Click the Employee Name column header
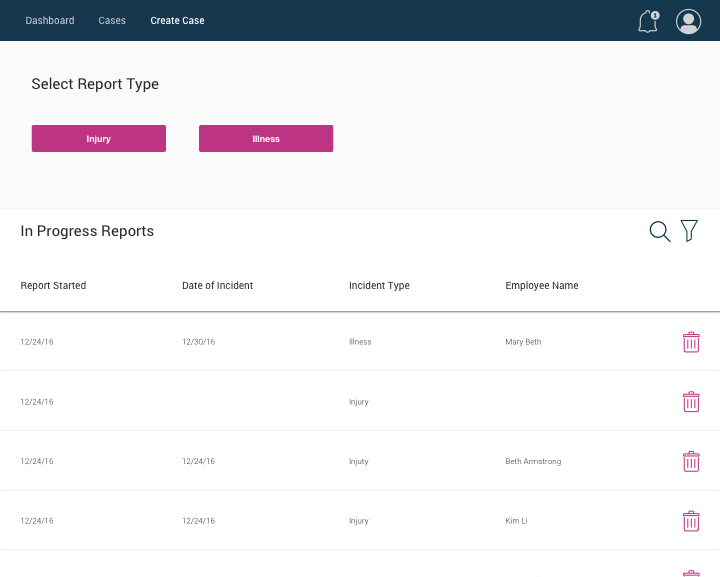The image size is (720, 577). 542,286
